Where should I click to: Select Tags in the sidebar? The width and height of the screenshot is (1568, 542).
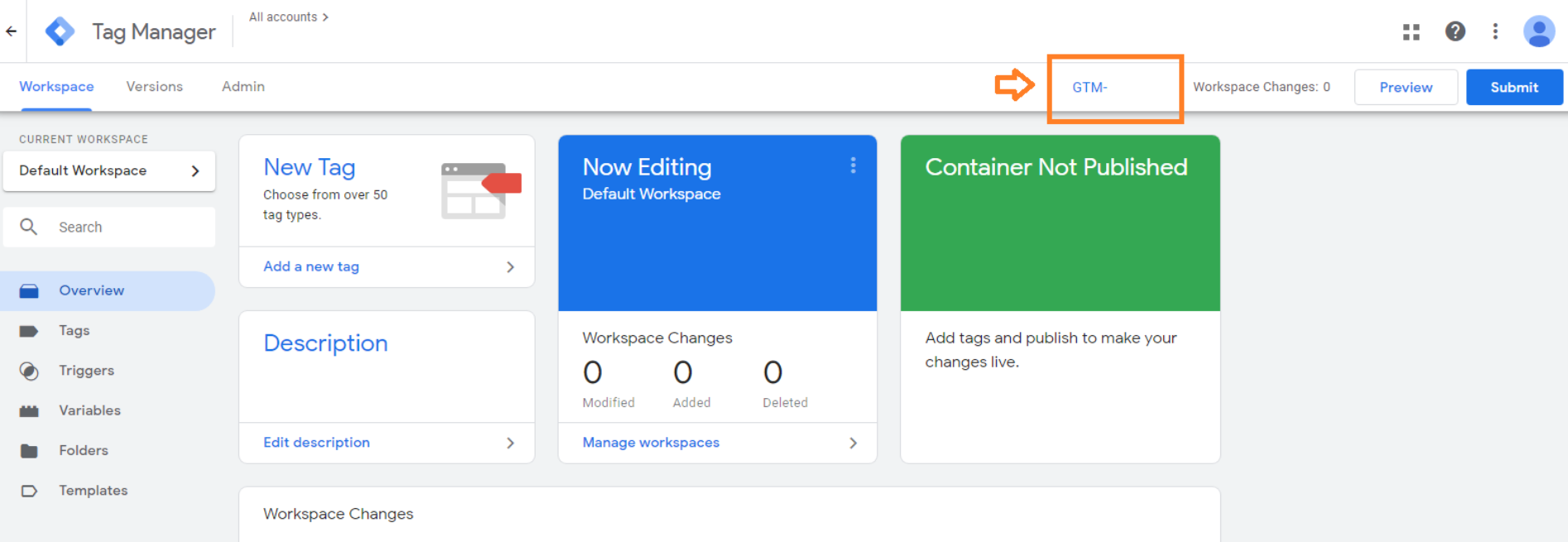coord(108,331)
